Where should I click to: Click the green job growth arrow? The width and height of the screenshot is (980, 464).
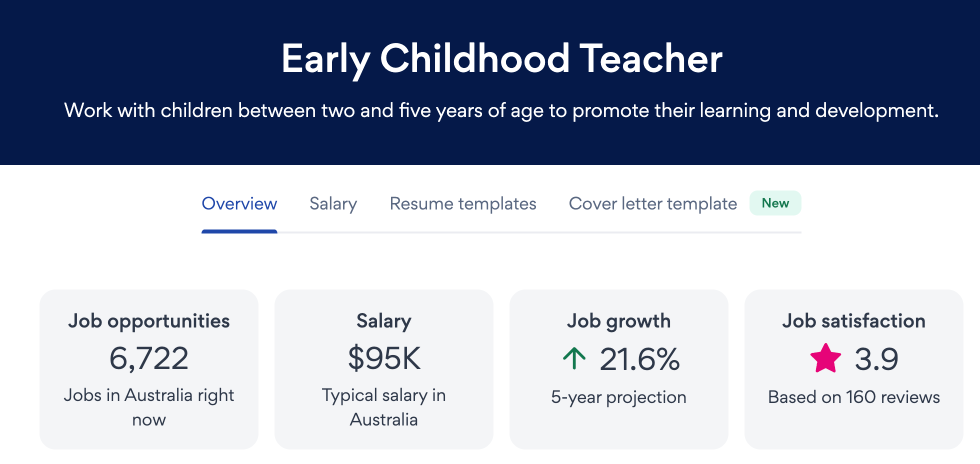point(573,358)
